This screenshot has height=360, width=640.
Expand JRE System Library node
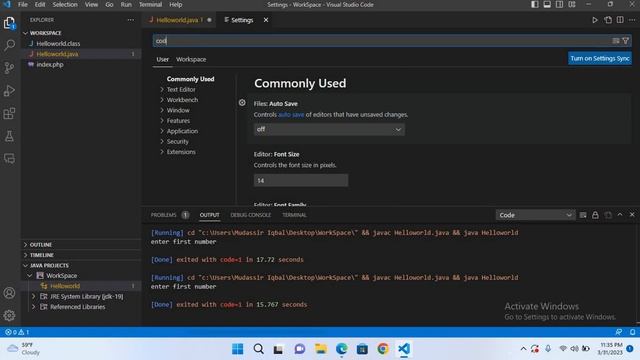click(x=34, y=296)
